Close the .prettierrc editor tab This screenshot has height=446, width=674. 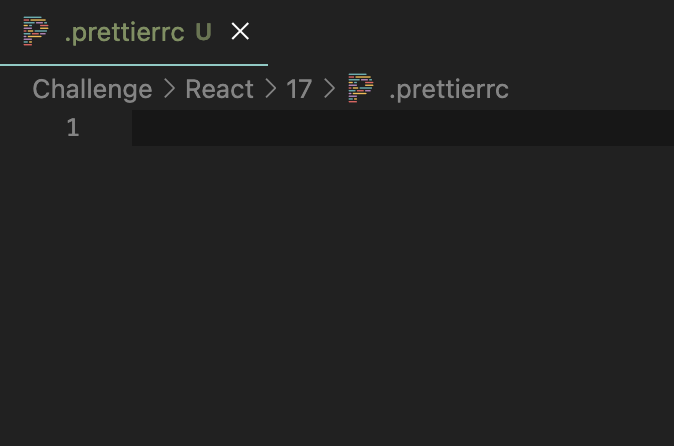[x=240, y=31]
